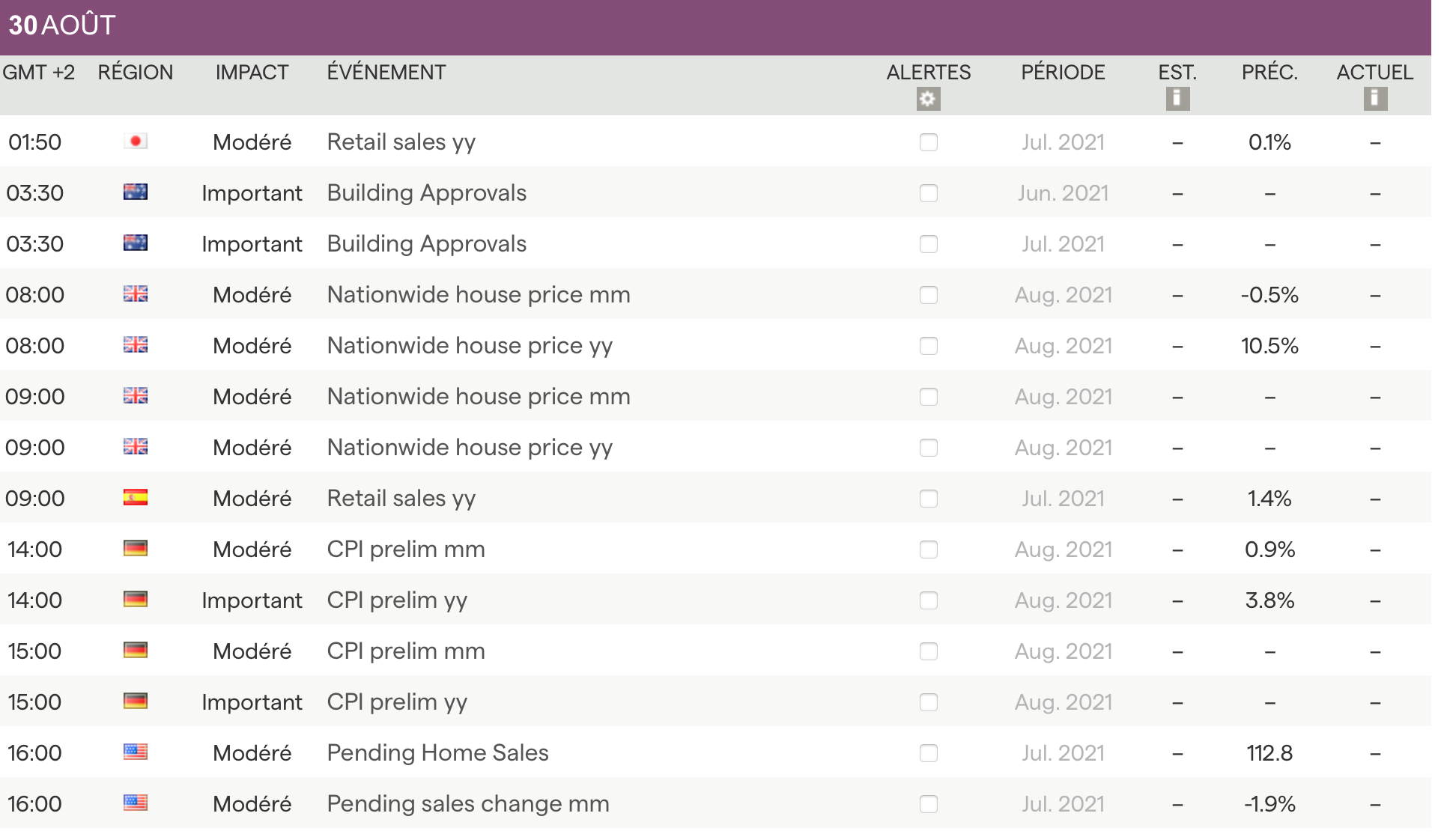
Task: Click the UK flag on 08:00 house price mm
Action: (136, 294)
